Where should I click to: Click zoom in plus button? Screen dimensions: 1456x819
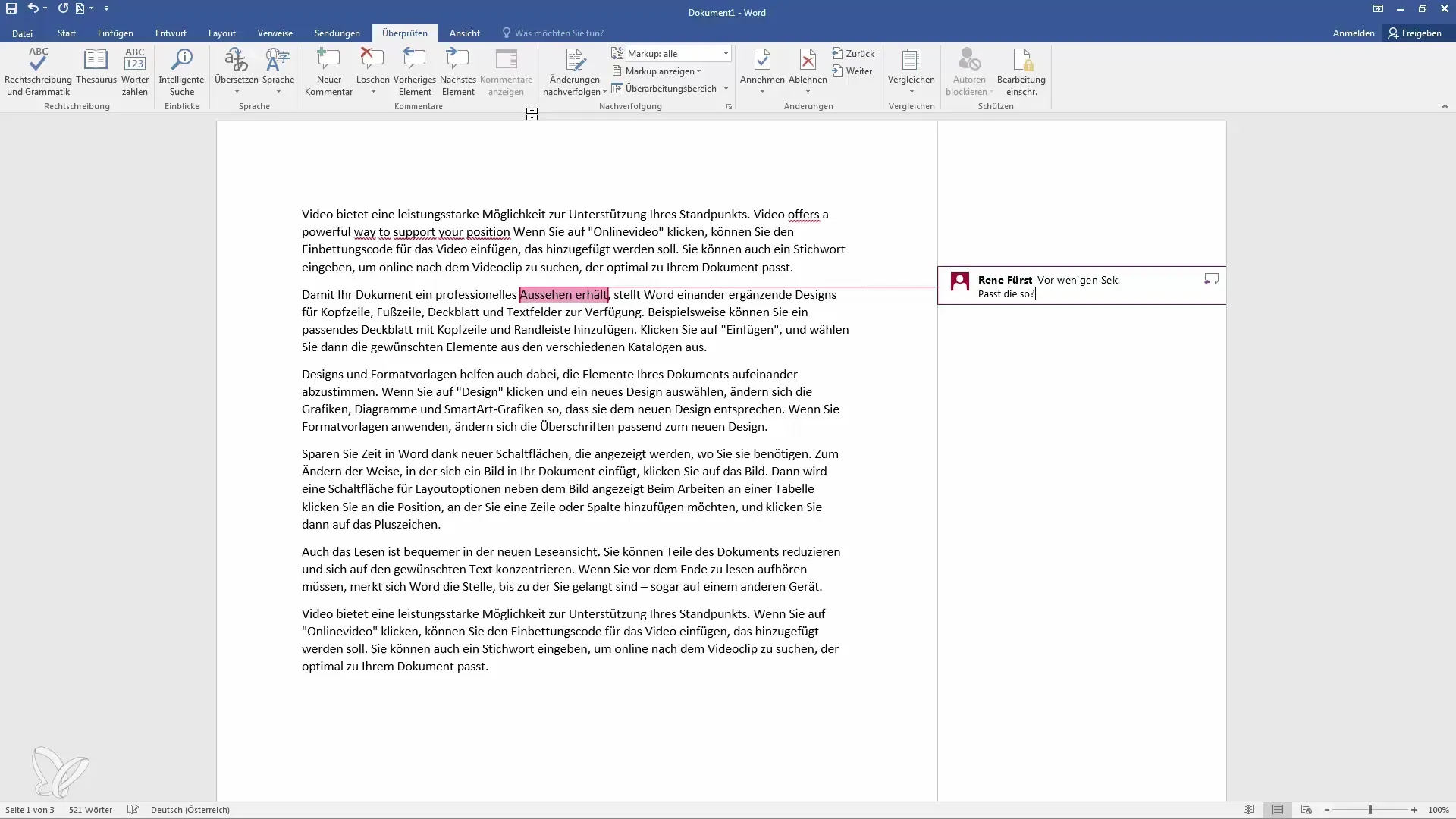1414,810
